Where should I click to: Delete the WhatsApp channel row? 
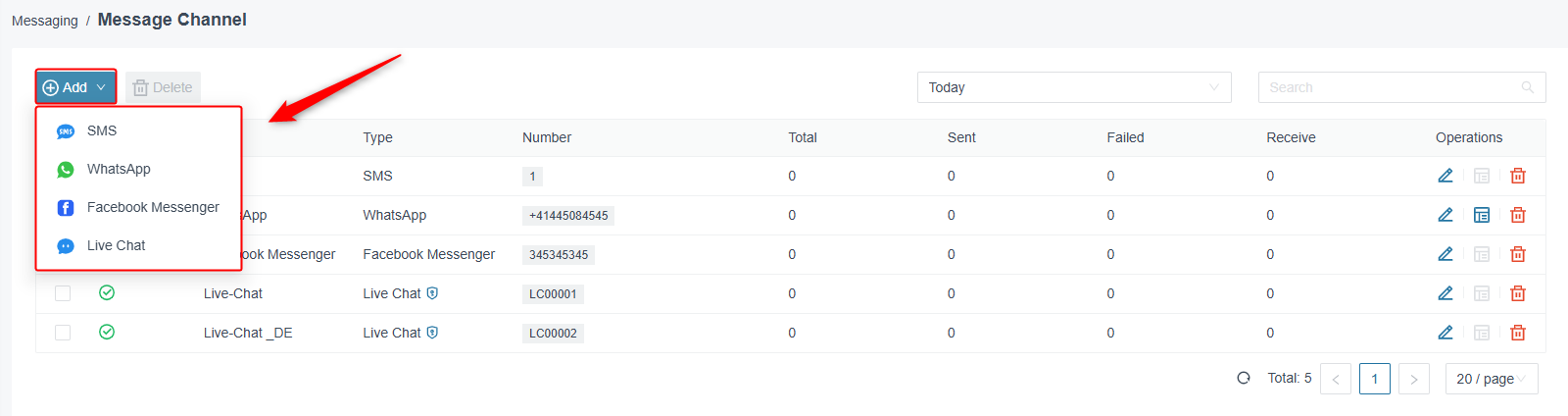[x=1518, y=215]
